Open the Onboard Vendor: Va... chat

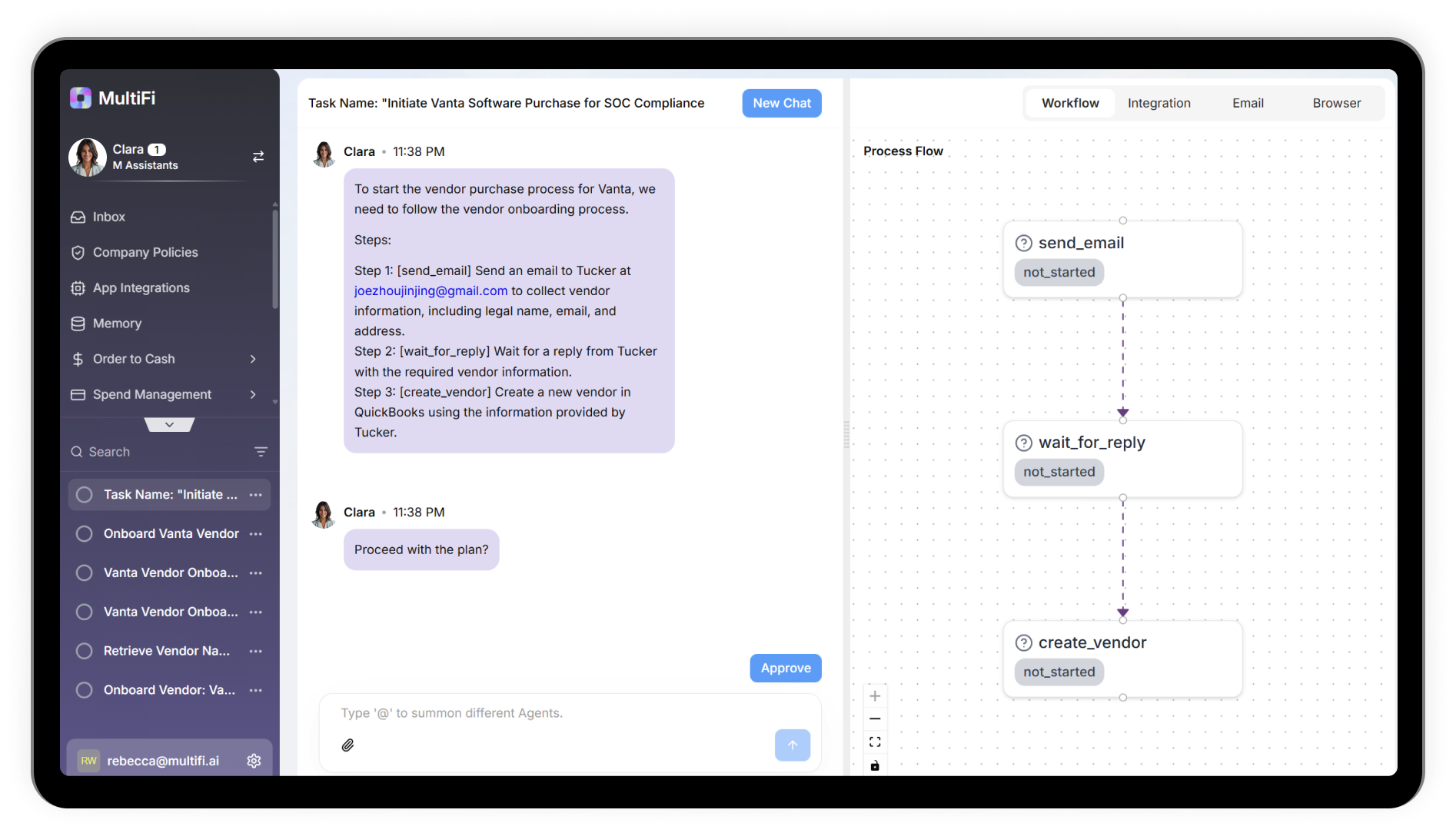(x=169, y=690)
